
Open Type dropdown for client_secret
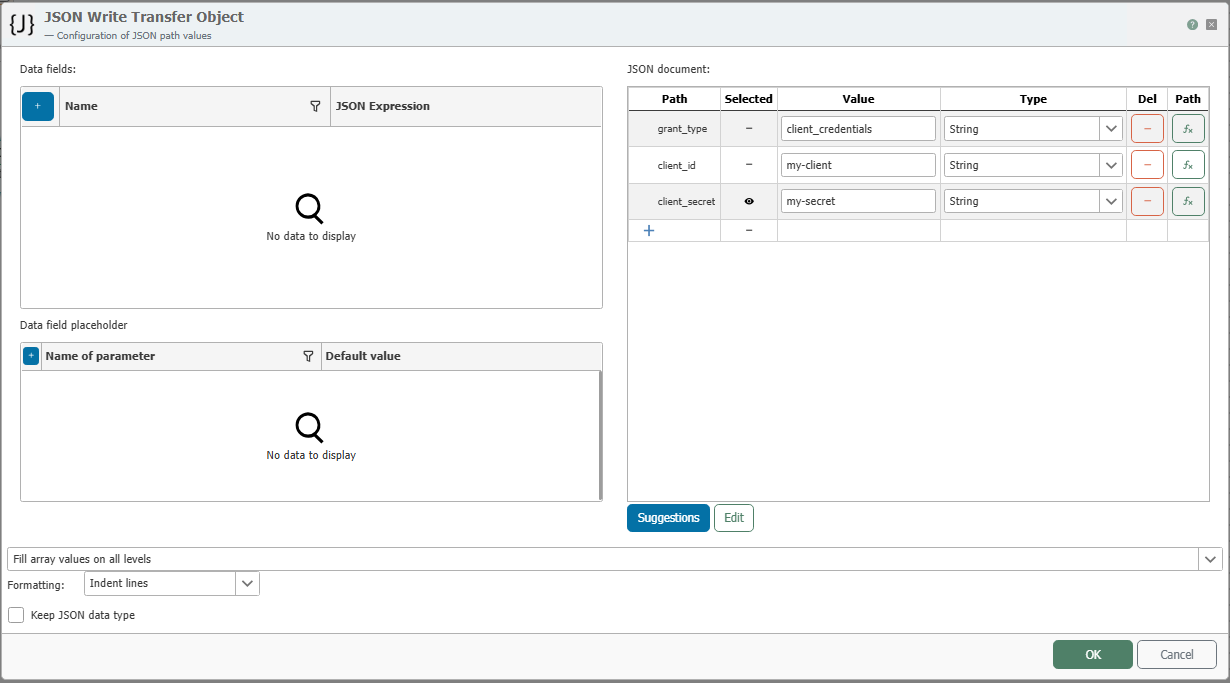pyautogui.click(x=1111, y=201)
